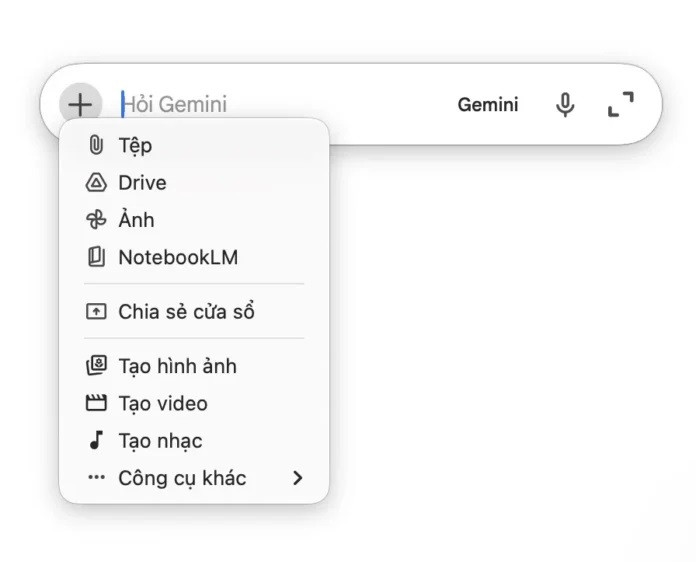696x562 pixels.
Task: Choose Tệp to attach a file
Action: tap(136, 146)
